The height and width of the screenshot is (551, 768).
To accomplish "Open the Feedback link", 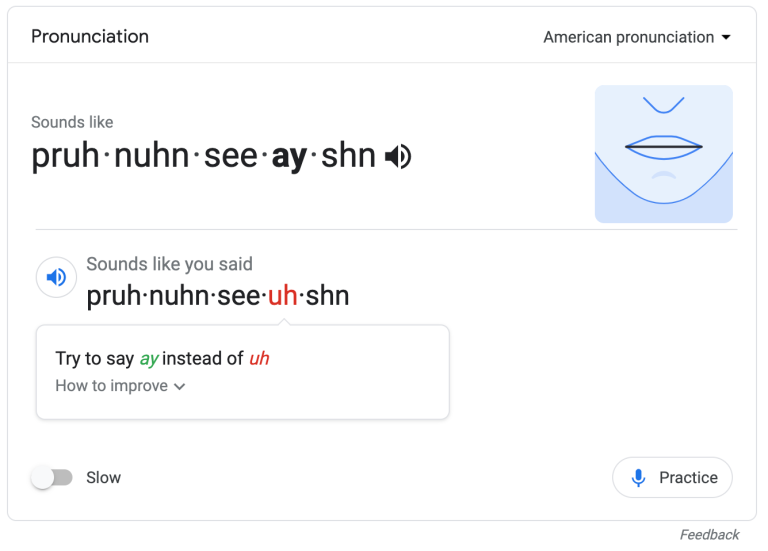I will (709, 535).
